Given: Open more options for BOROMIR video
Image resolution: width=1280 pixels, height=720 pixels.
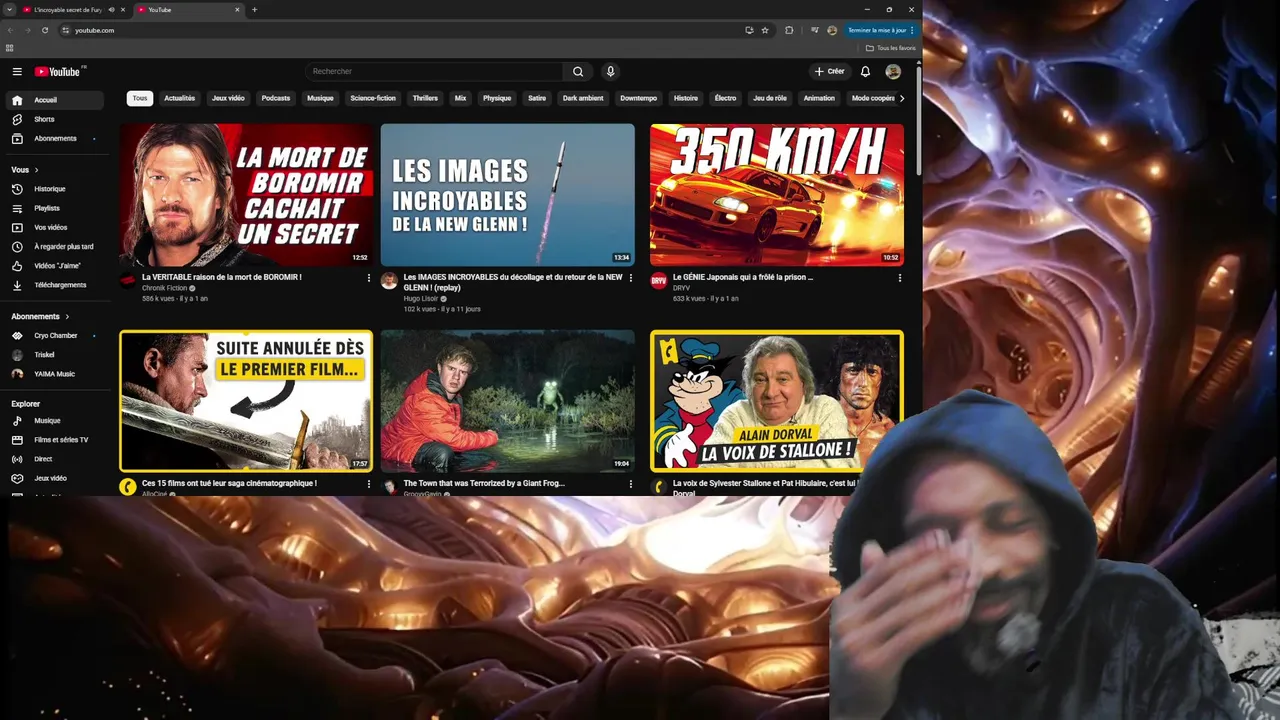Looking at the screenshot, I should coord(368,278).
